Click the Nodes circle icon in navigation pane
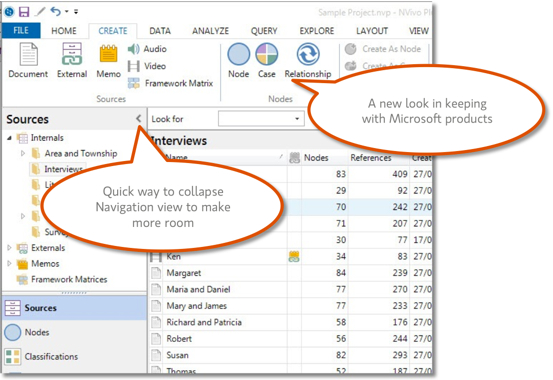 pyautogui.click(x=13, y=332)
